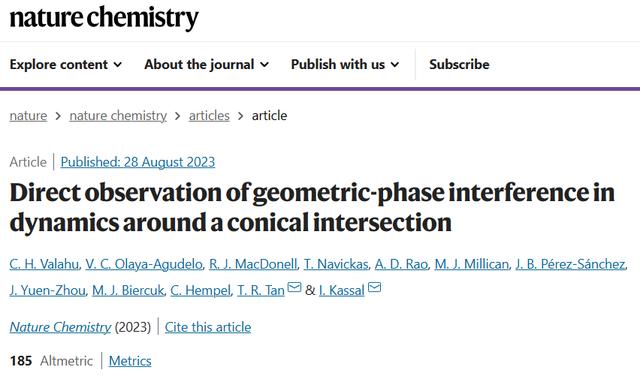640x388 pixels.
Task: Open author M. J. Biercuk
Action: point(128,290)
